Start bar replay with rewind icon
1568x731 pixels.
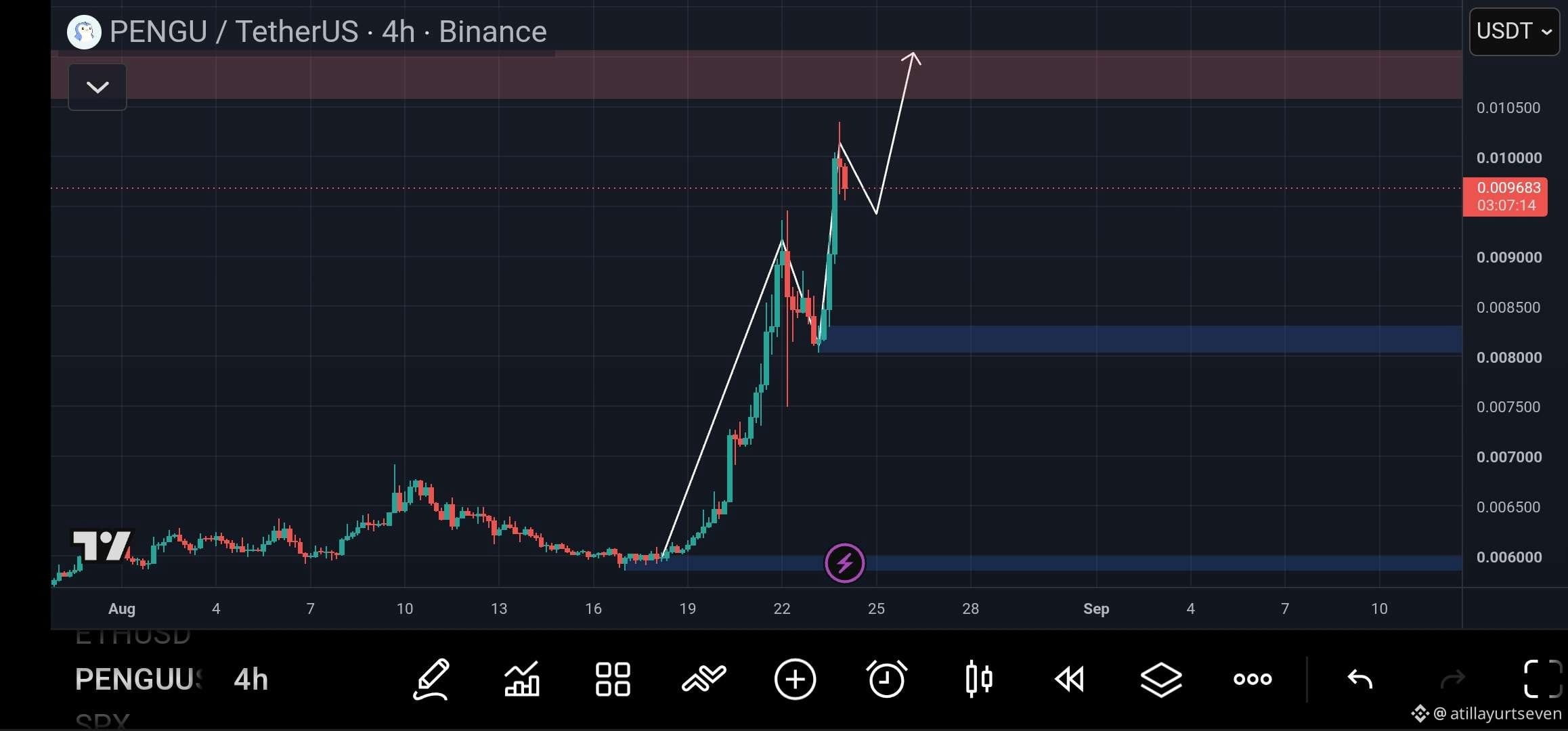tap(1070, 679)
